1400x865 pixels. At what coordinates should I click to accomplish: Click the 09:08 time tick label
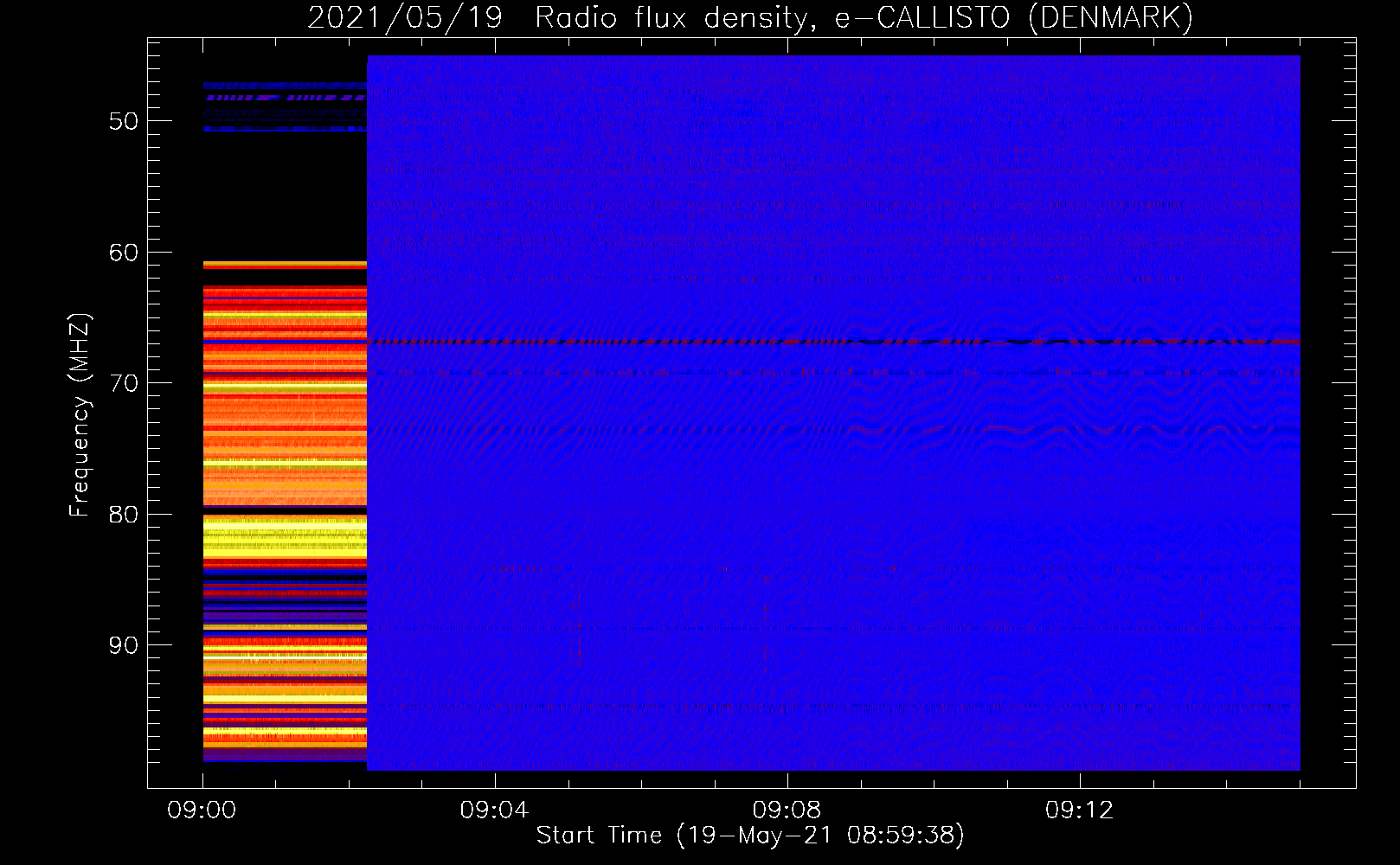(787, 811)
